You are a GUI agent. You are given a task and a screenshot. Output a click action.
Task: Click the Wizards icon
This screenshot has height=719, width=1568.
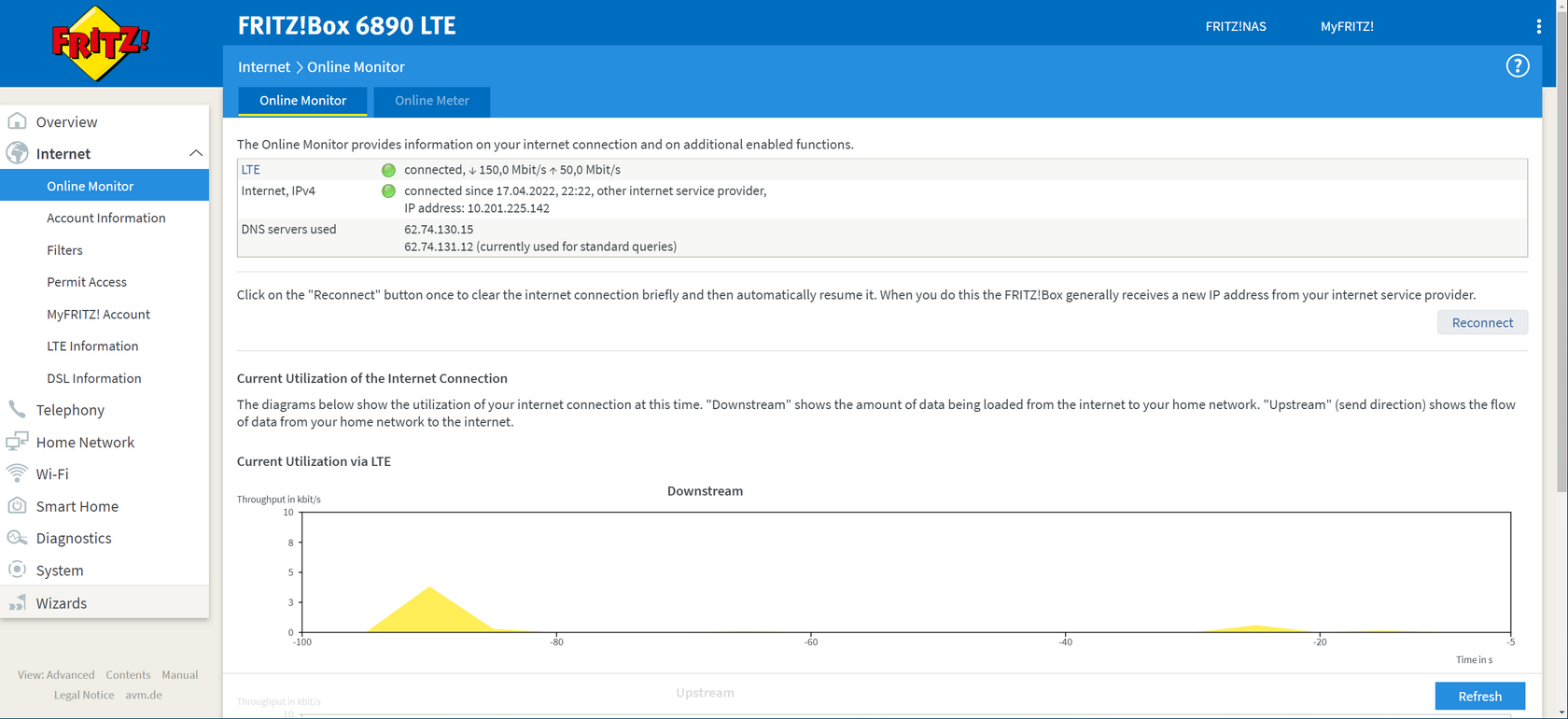[17, 602]
